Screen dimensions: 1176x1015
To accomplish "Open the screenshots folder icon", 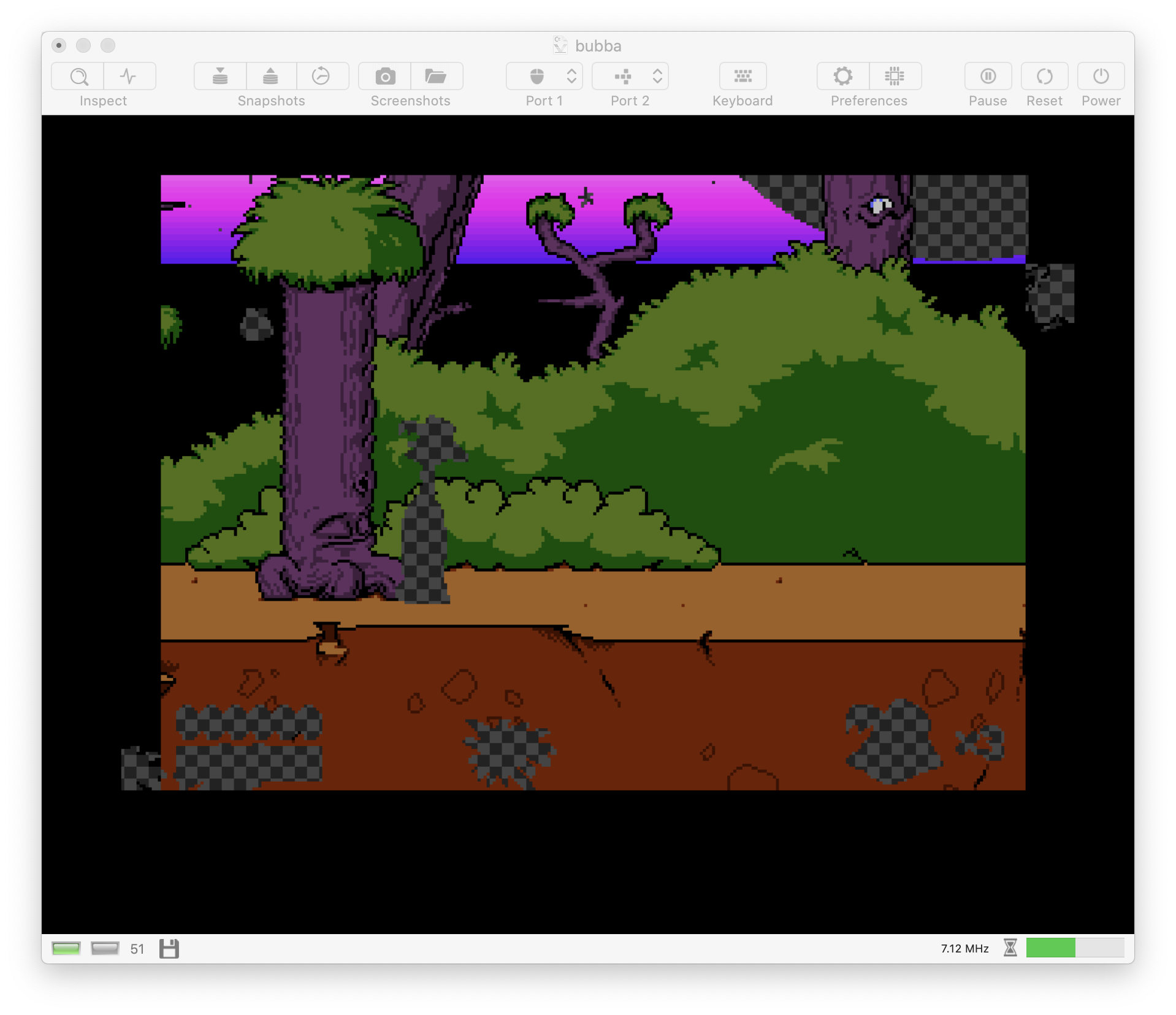I will [x=436, y=77].
